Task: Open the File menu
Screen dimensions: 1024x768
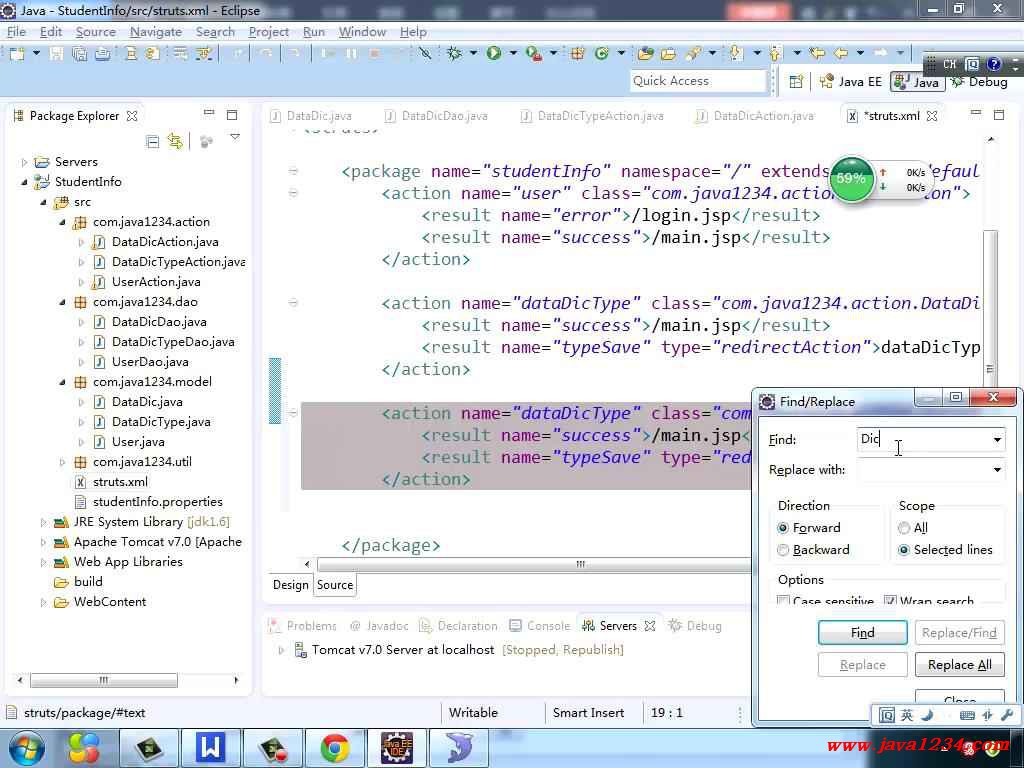Action: 16,31
